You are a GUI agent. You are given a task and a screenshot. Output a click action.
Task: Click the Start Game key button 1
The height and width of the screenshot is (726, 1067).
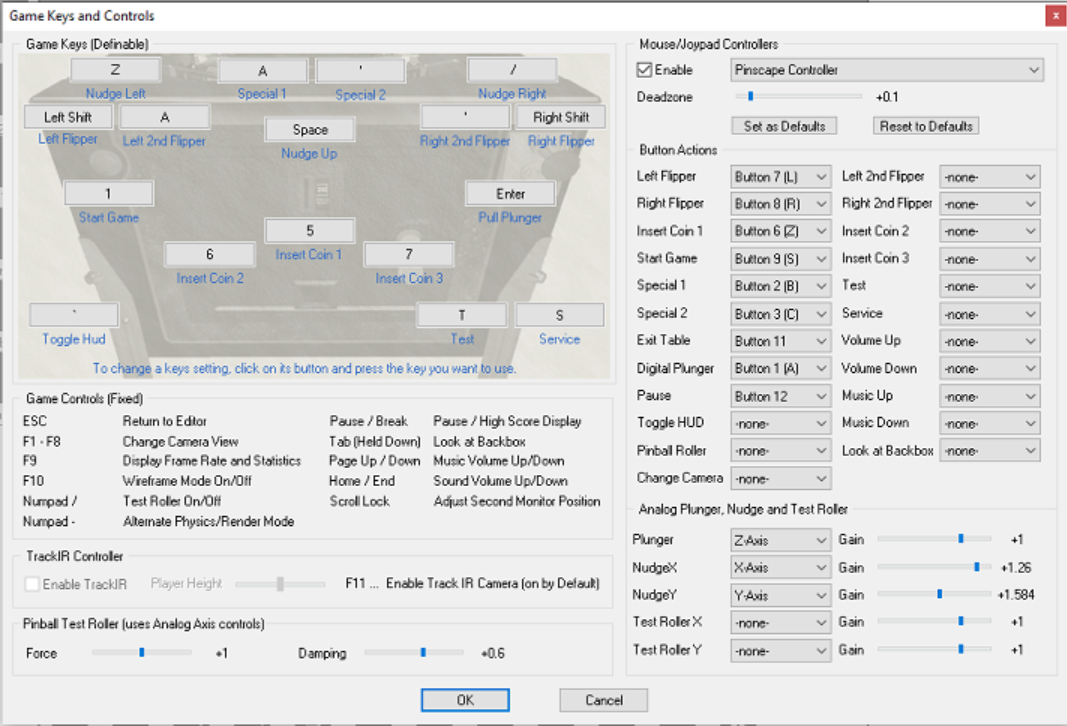pyautogui.click(x=109, y=193)
